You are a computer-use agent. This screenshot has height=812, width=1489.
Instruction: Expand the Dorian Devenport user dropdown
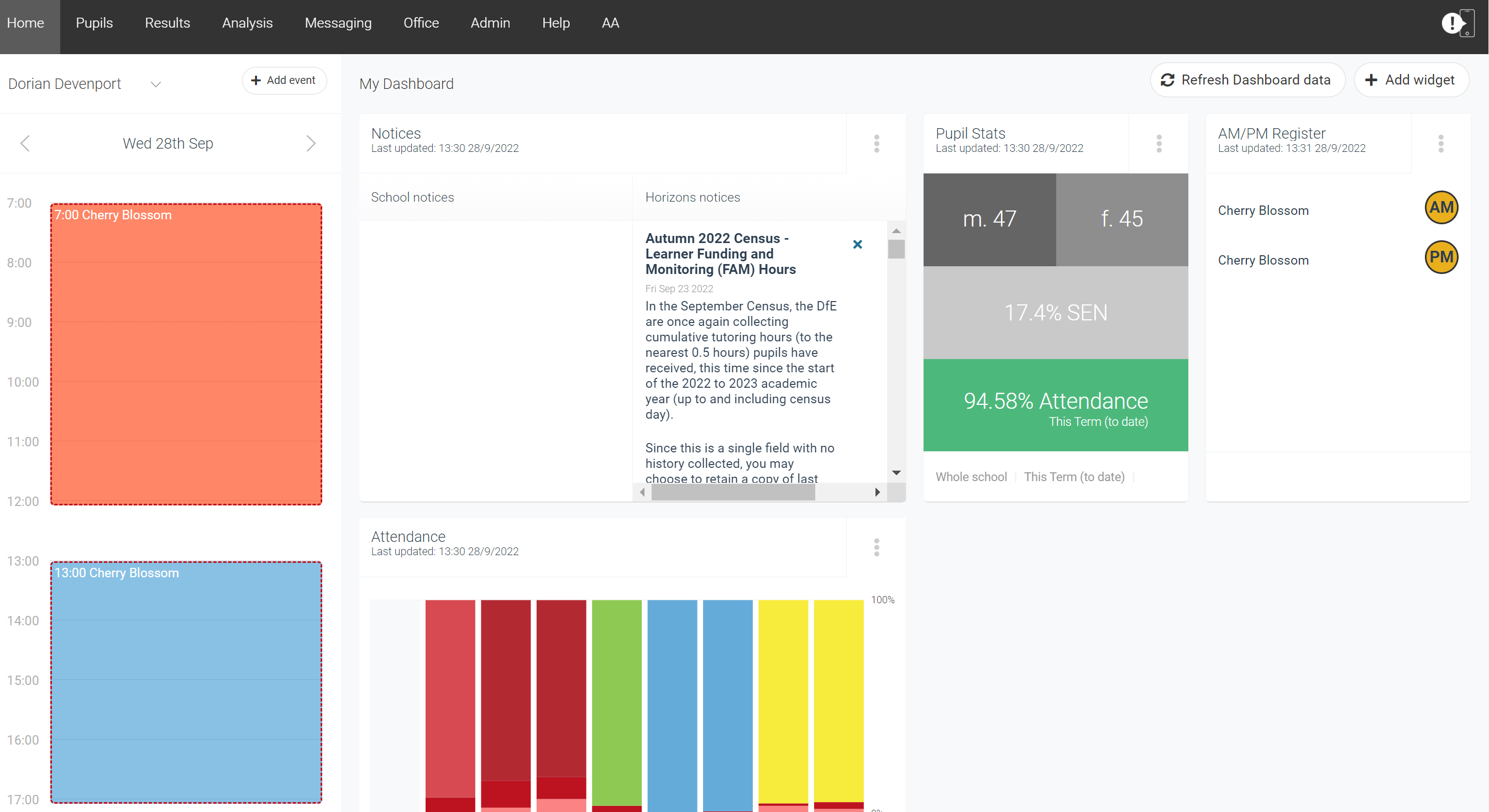tap(155, 85)
